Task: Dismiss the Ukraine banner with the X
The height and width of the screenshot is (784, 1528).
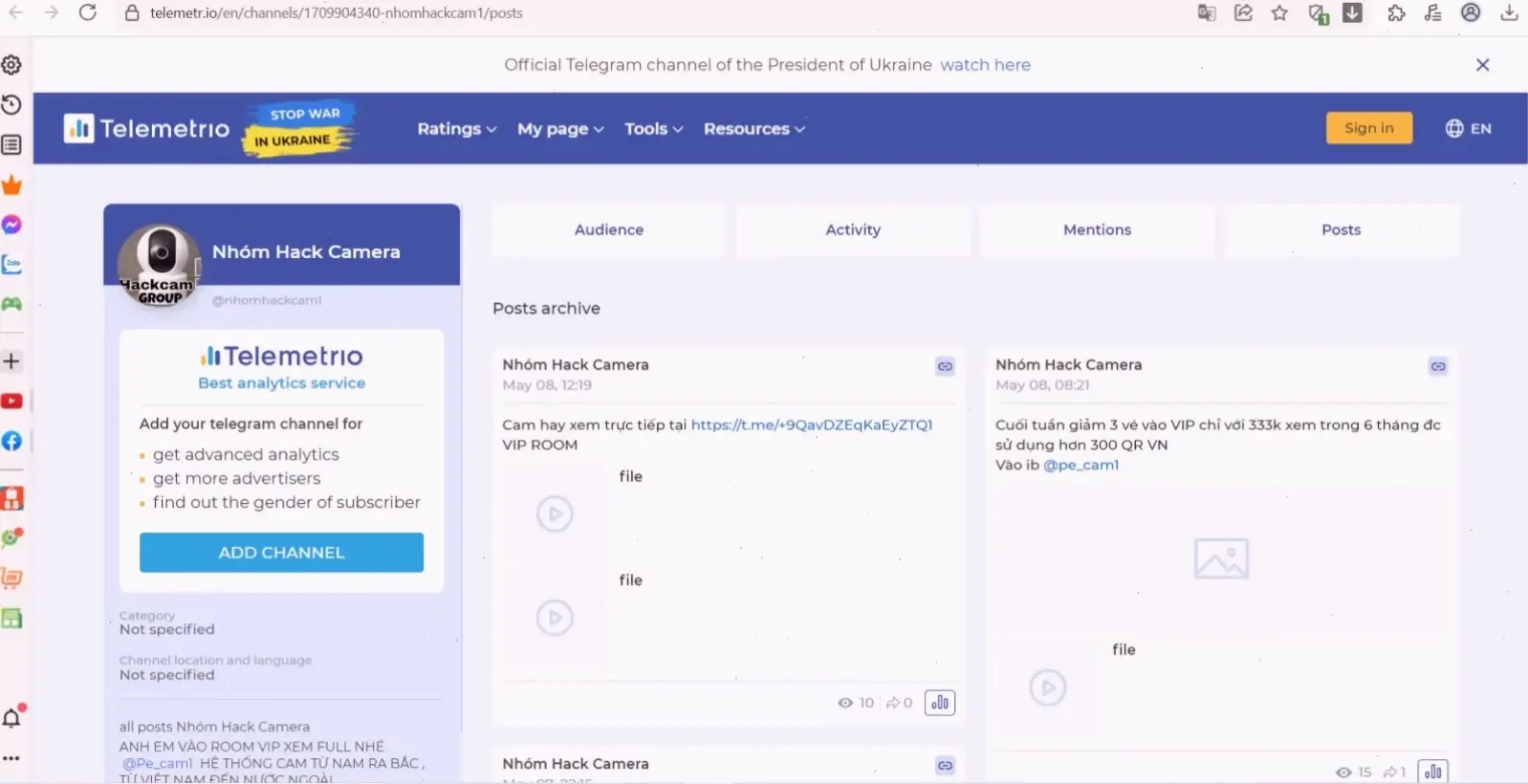Action: pos(1482,65)
